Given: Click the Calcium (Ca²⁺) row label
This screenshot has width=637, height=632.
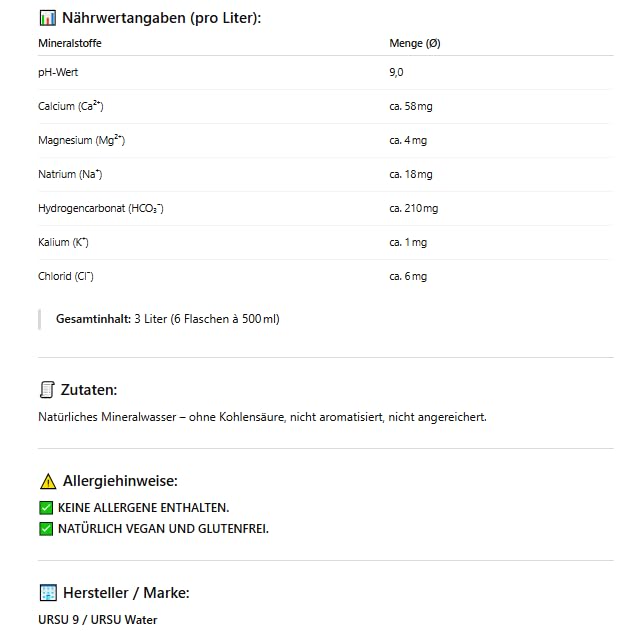Looking at the screenshot, I should pyautogui.click(x=71, y=107).
